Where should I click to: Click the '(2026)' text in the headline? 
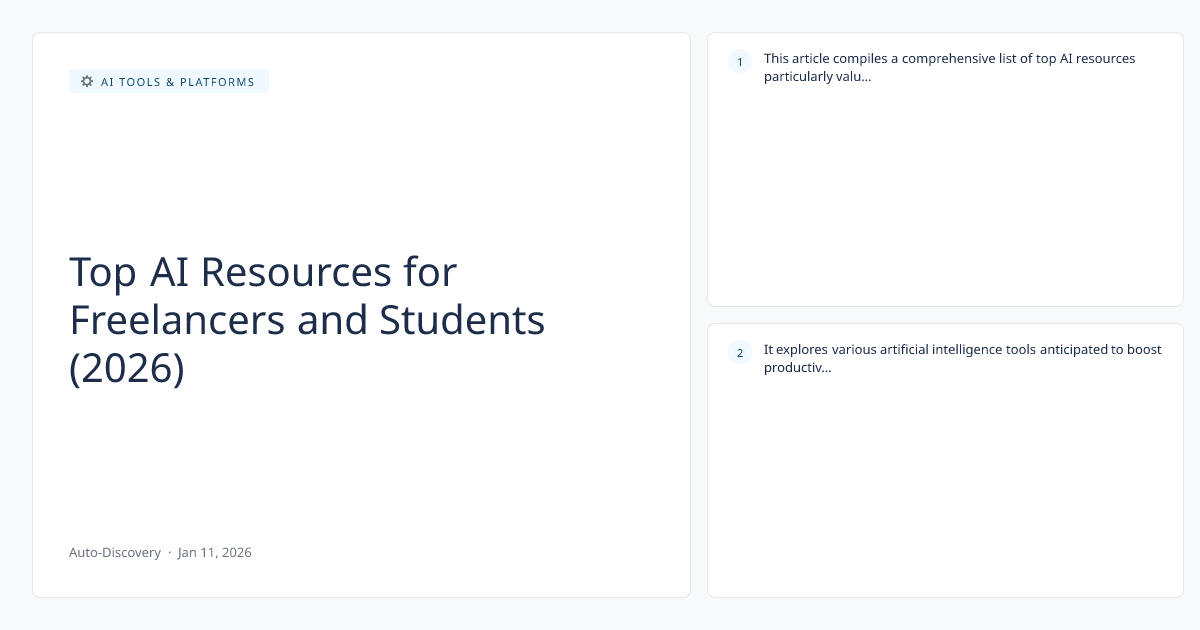coord(127,368)
